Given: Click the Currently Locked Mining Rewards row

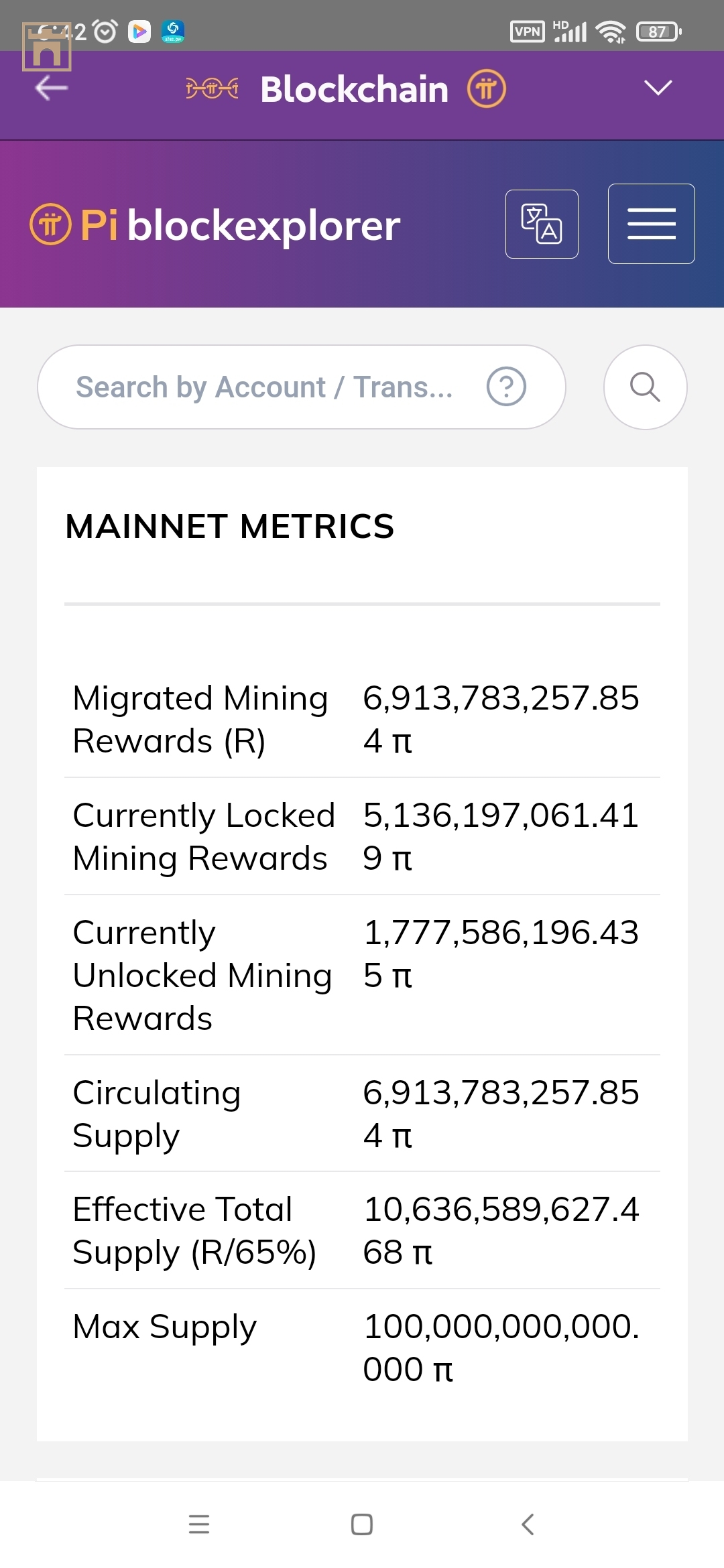Looking at the screenshot, I should 362,836.
